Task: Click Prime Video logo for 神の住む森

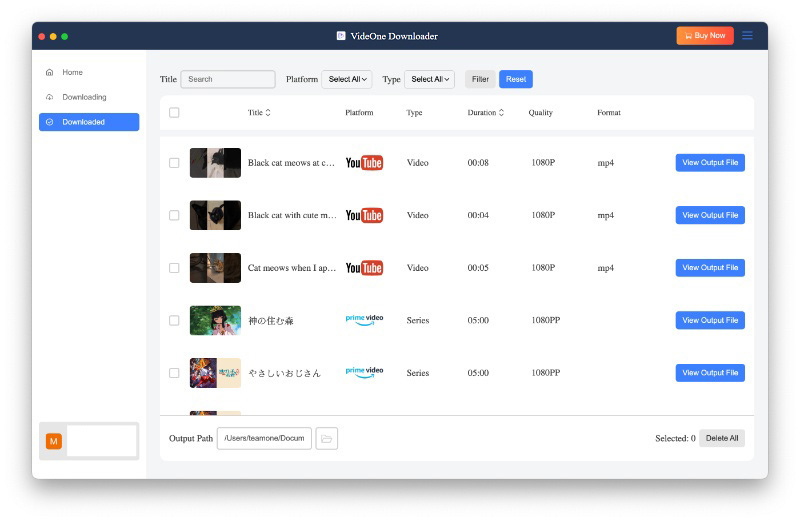Action: (x=364, y=320)
